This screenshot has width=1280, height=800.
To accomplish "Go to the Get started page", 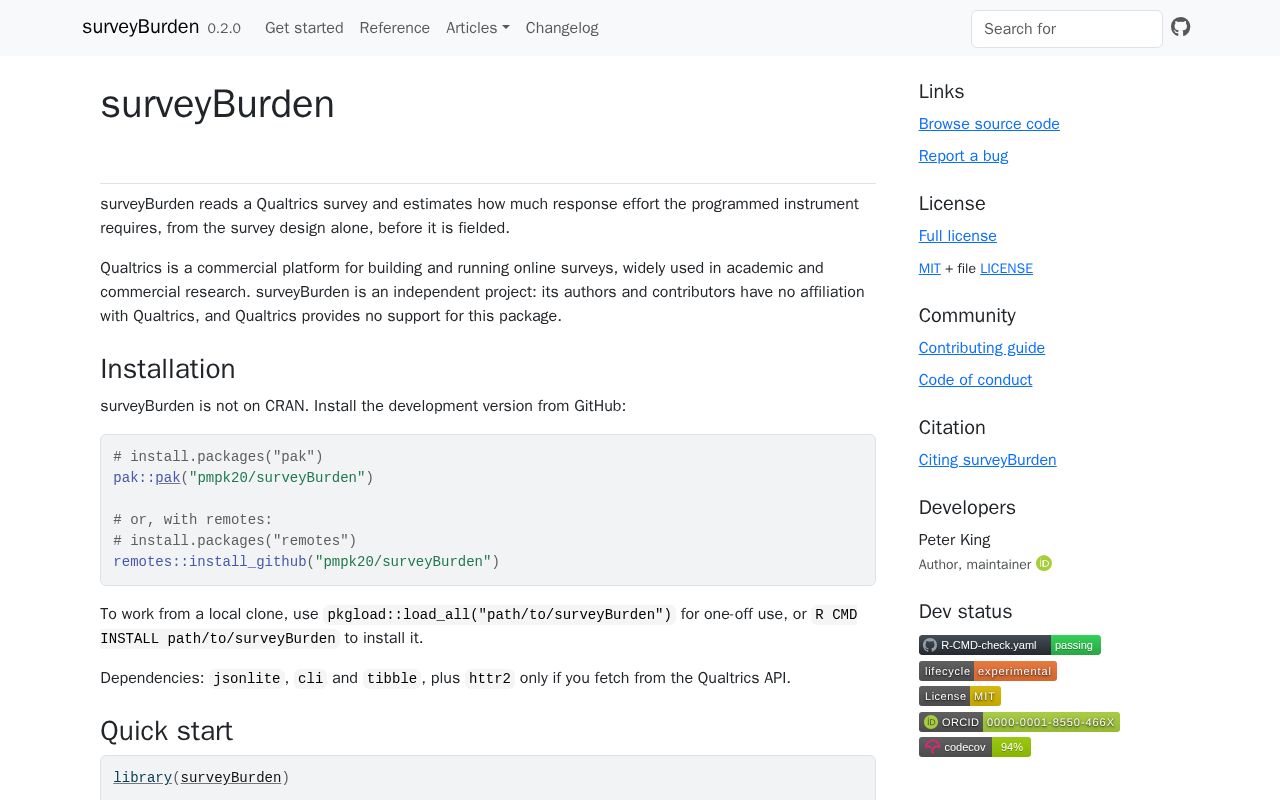I will coord(304,28).
